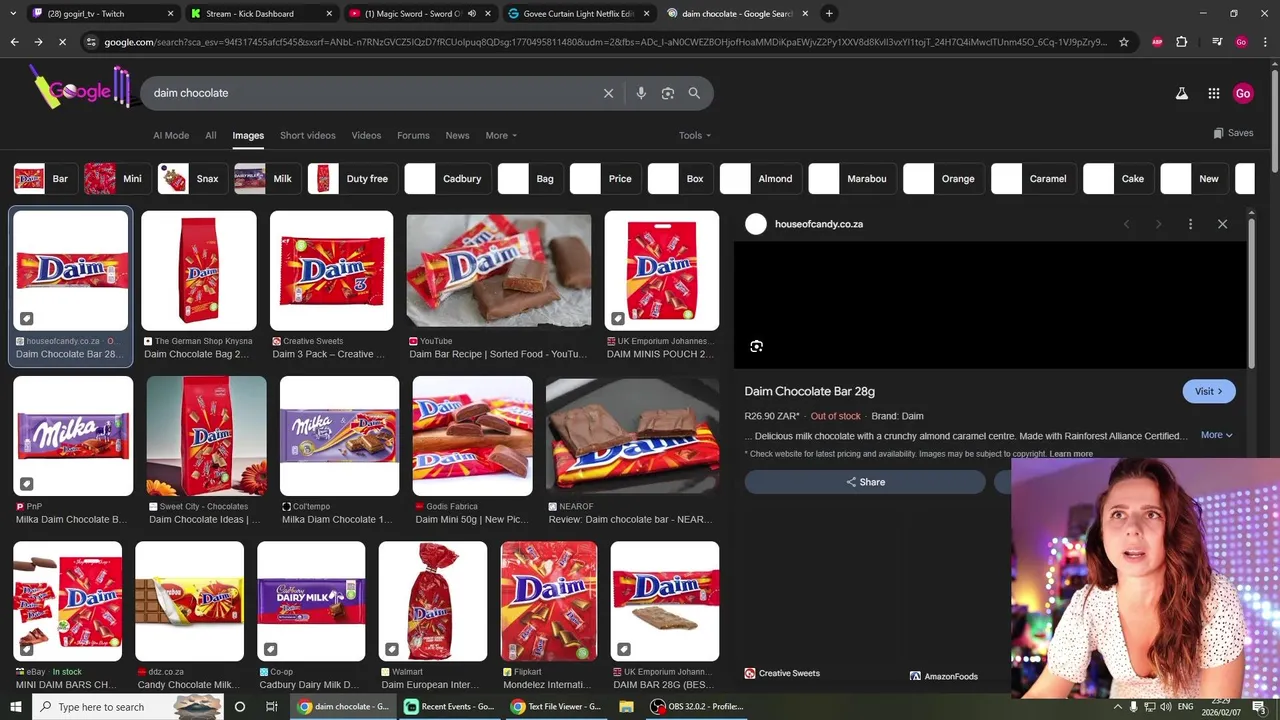Open the Learn more copyright link
1280x720 pixels.
(1071, 454)
